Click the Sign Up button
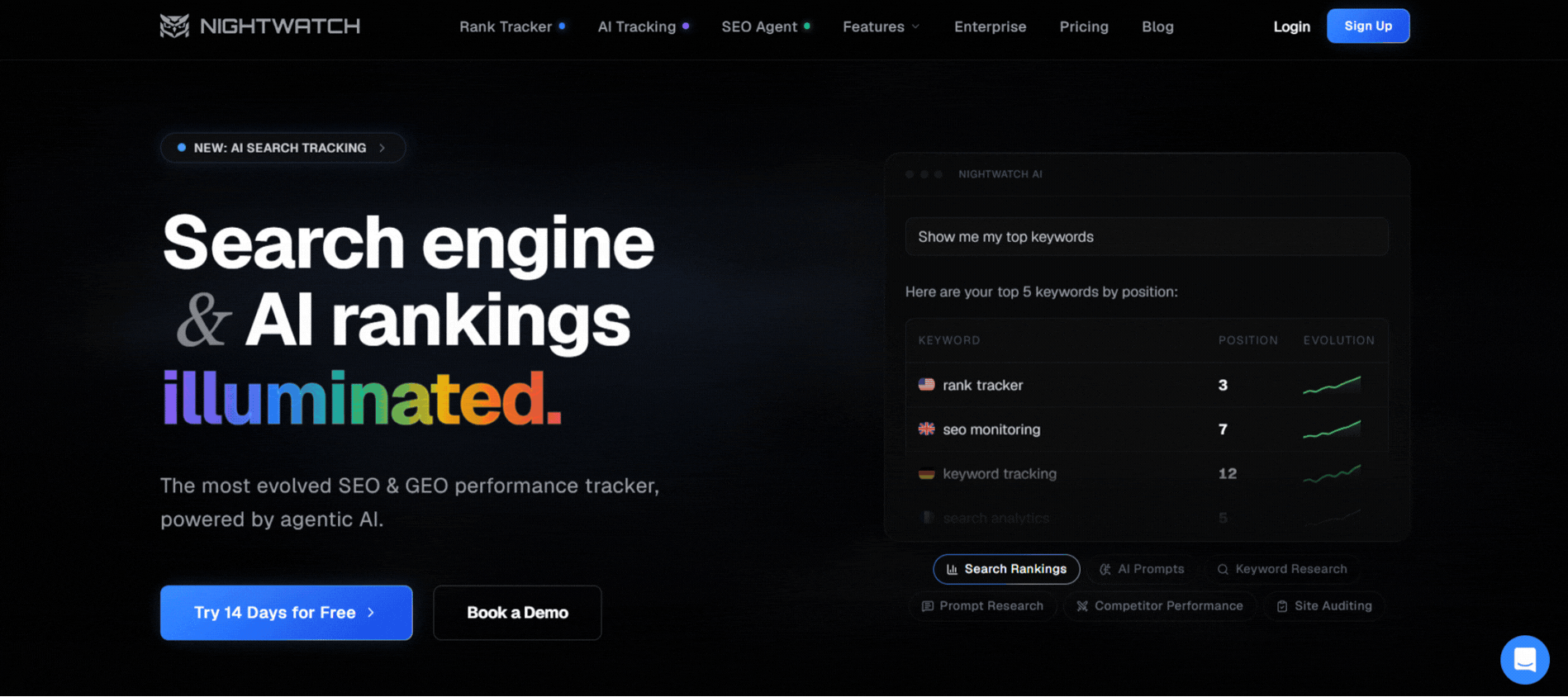Viewport: 1568px width, 697px height. [1368, 26]
